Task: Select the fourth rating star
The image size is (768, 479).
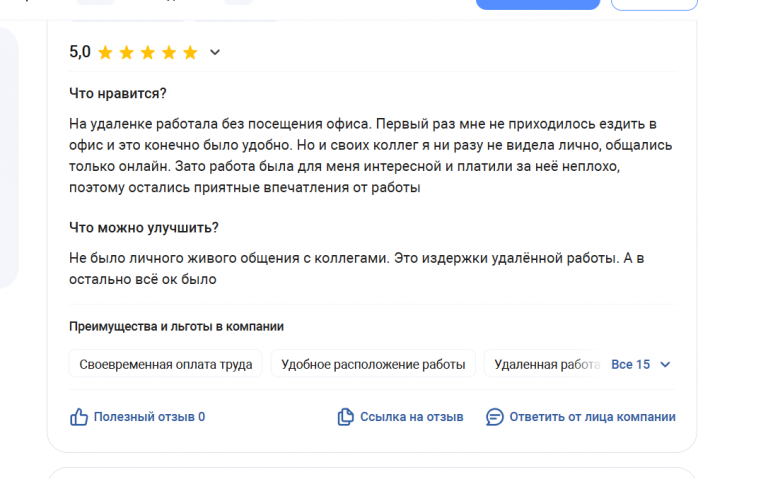Action: [x=169, y=52]
